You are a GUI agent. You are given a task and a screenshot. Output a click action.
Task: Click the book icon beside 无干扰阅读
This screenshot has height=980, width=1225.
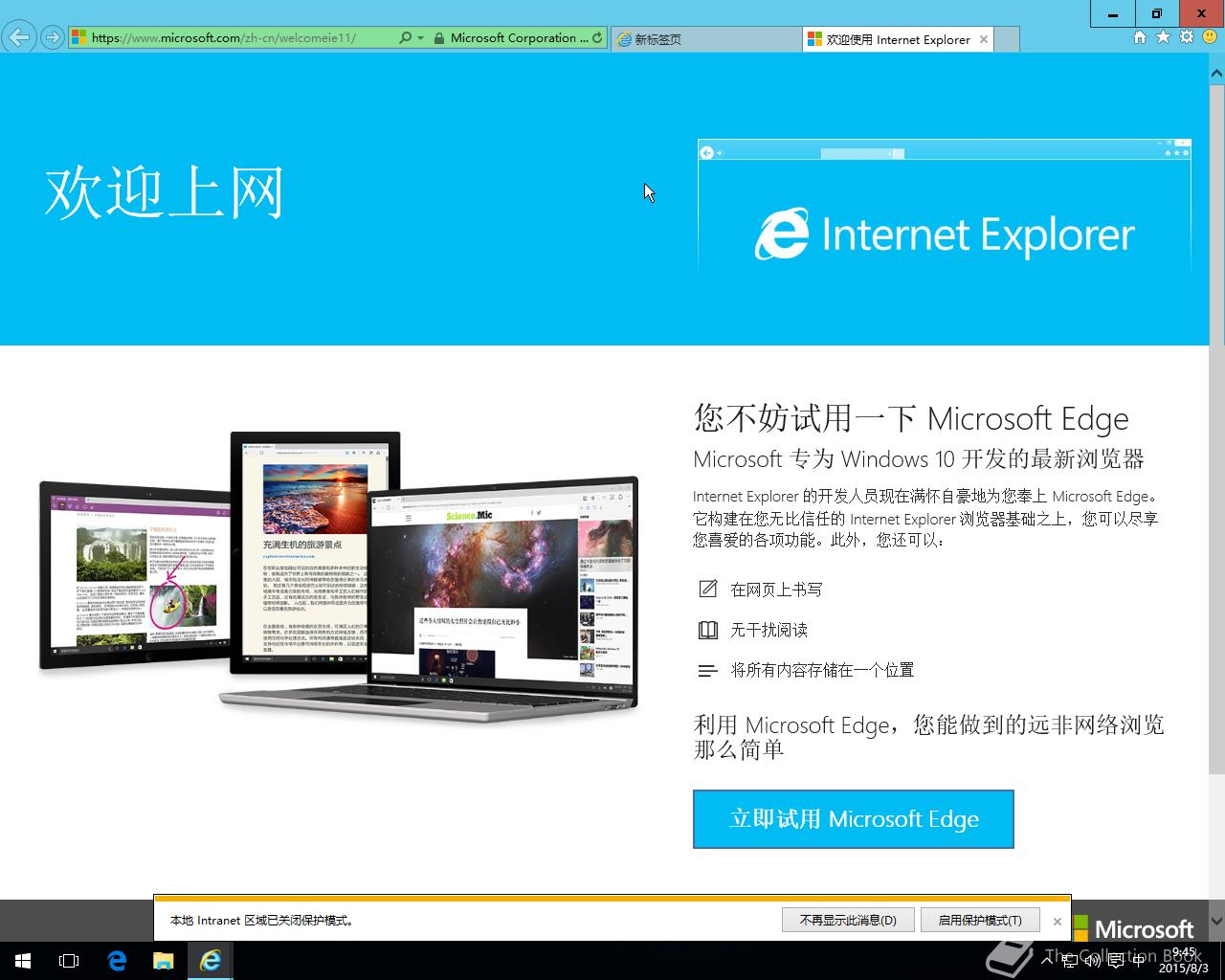(x=707, y=630)
